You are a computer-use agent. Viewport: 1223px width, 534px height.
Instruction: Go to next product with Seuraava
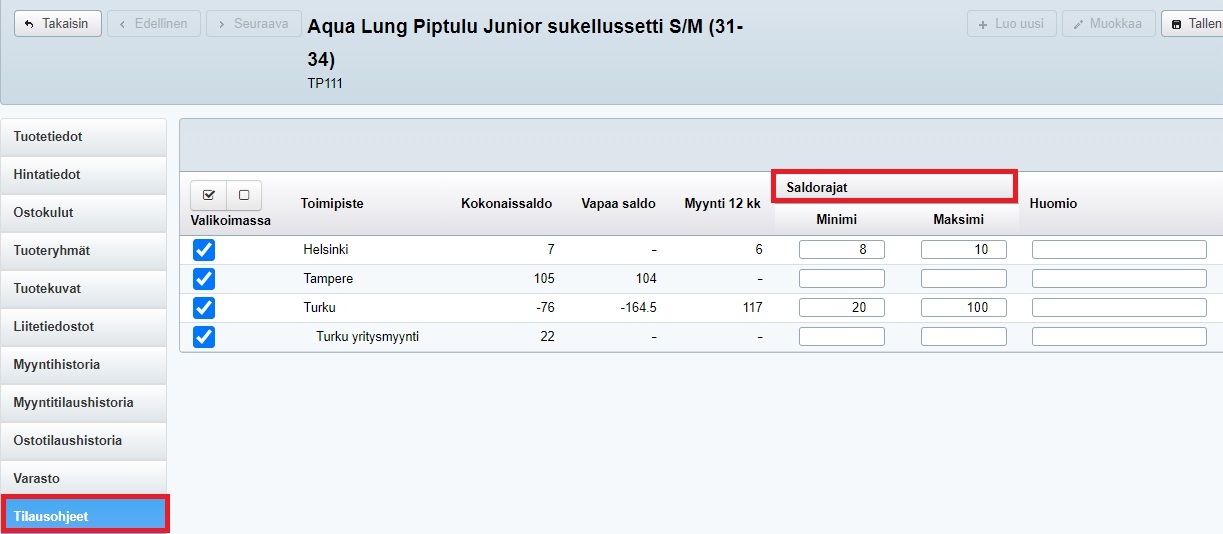pyautogui.click(x=253, y=23)
